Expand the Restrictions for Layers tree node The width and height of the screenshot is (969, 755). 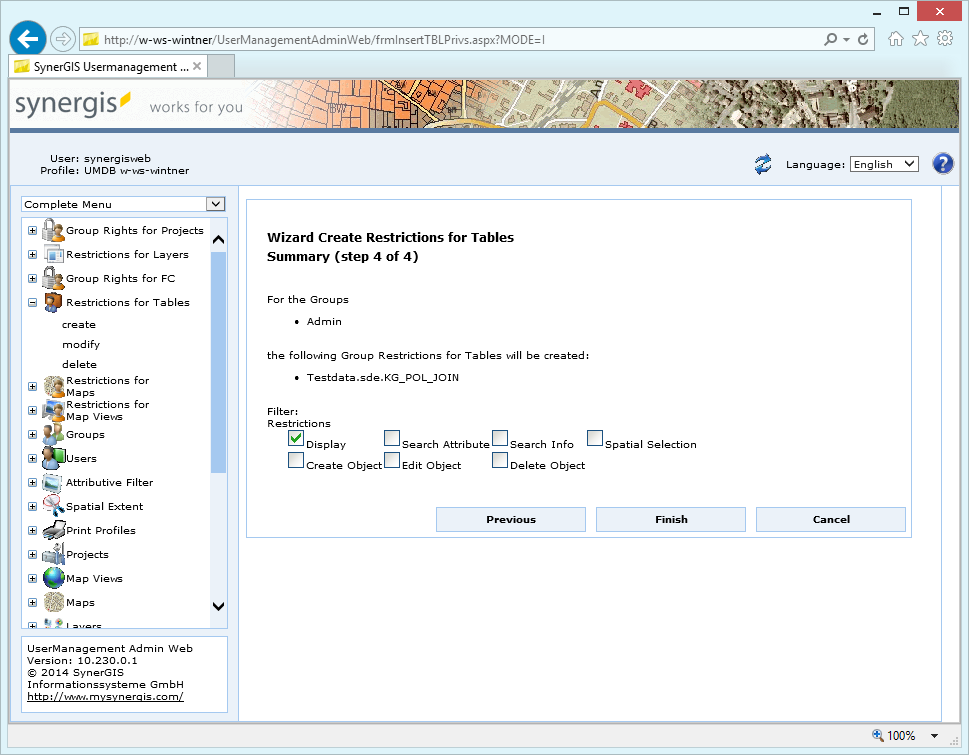32,254
